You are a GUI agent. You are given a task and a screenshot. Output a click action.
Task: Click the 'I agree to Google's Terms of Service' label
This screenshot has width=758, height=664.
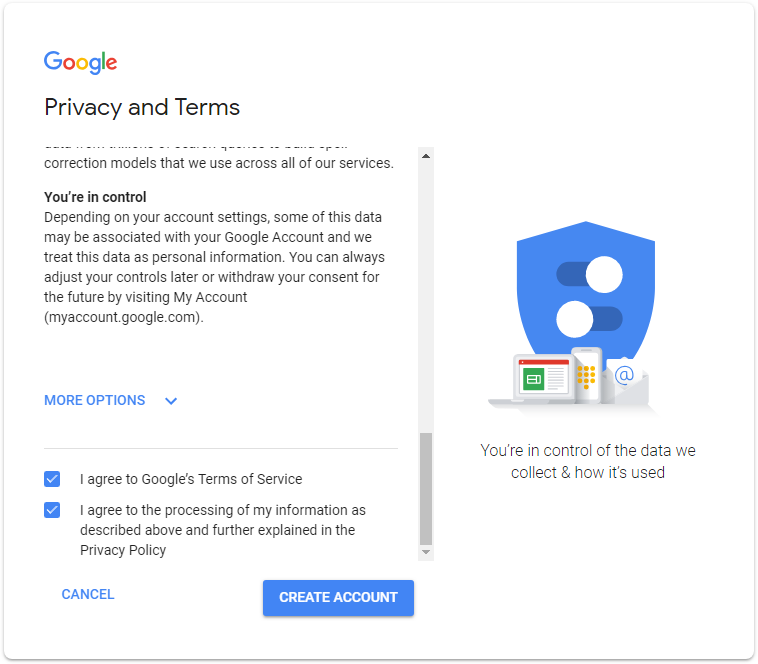[x=191, y=479]
